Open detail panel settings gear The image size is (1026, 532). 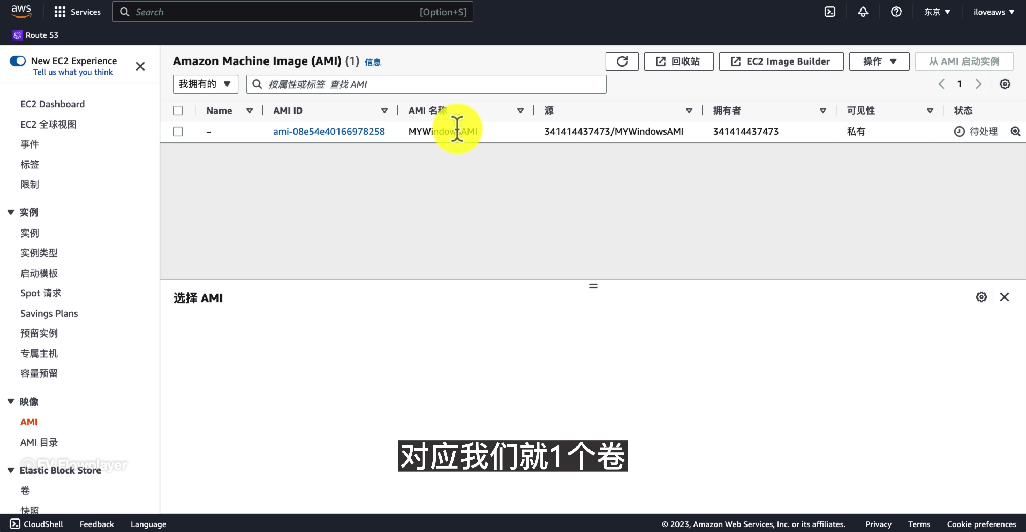point(982,297)
